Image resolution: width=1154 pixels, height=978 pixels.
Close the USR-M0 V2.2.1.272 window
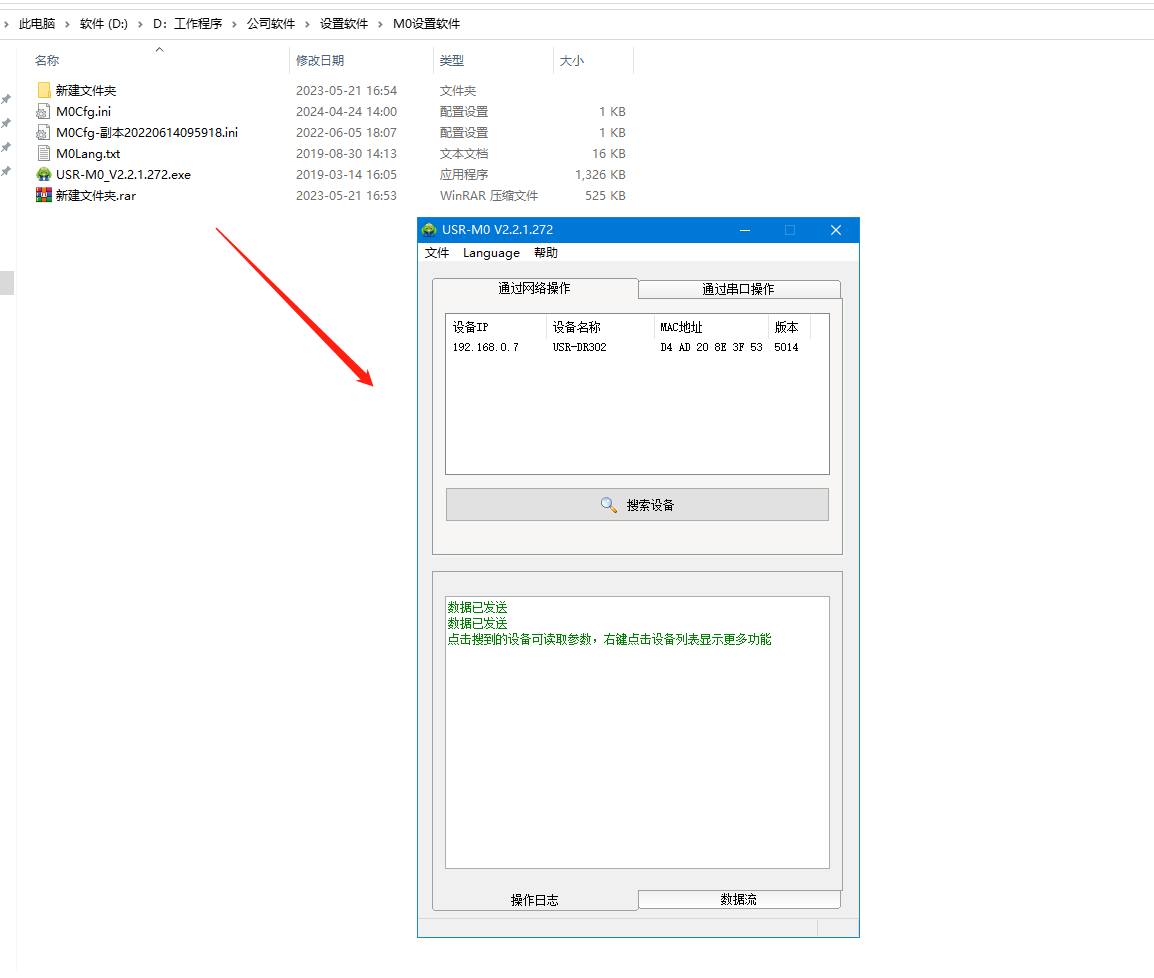(836, 230)
